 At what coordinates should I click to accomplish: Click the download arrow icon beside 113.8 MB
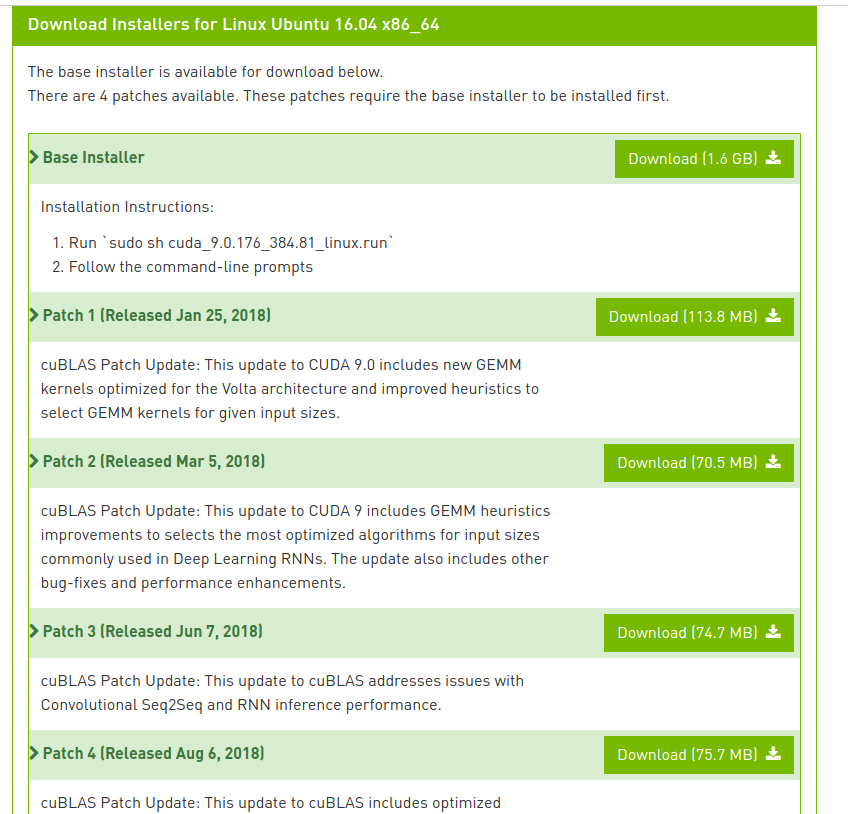[x=773, y=316]
